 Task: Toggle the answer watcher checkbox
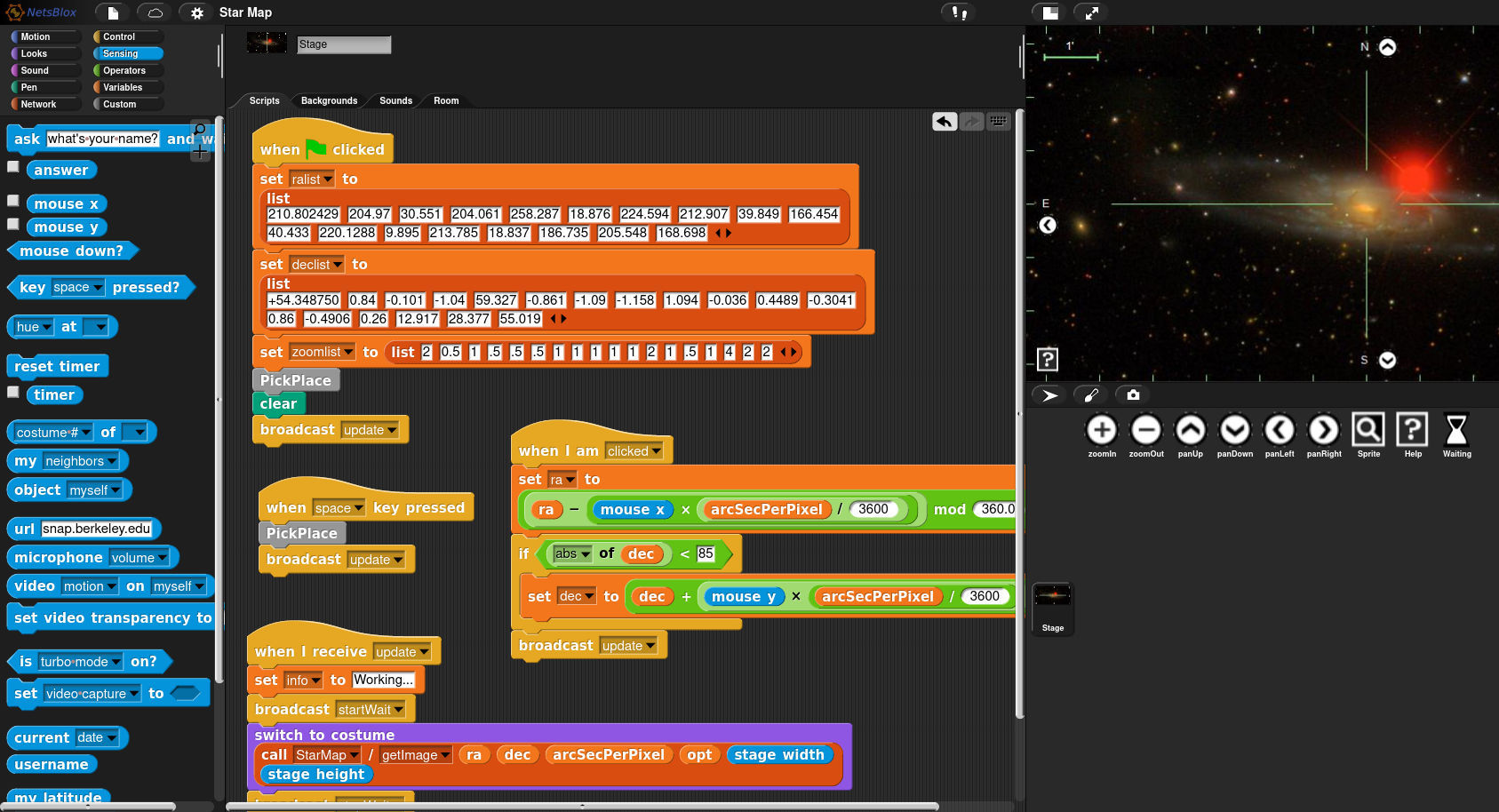click(13, 166)
